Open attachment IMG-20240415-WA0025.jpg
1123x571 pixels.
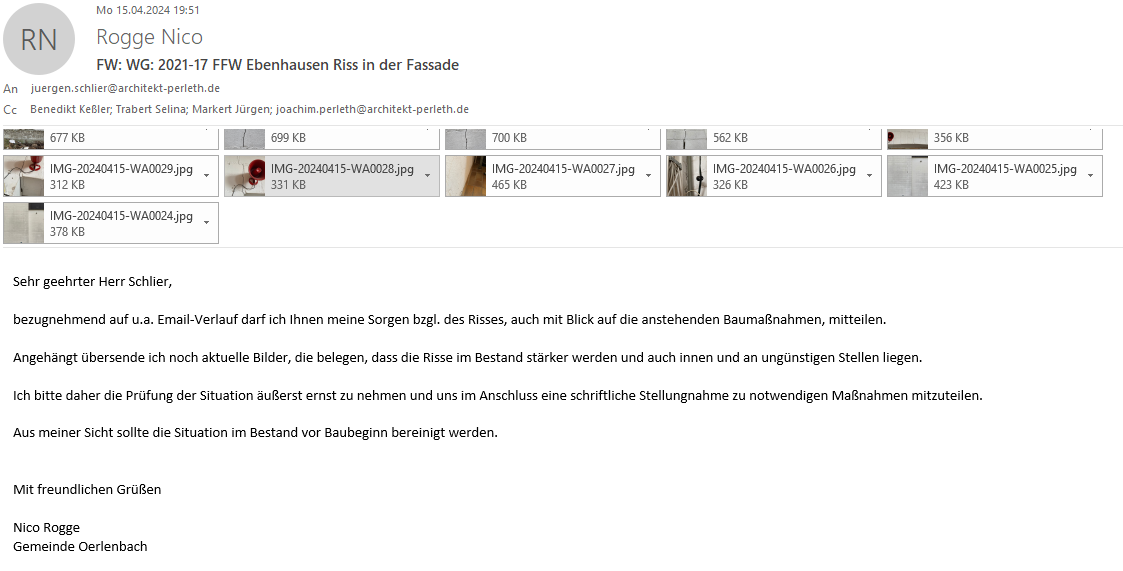995,176
